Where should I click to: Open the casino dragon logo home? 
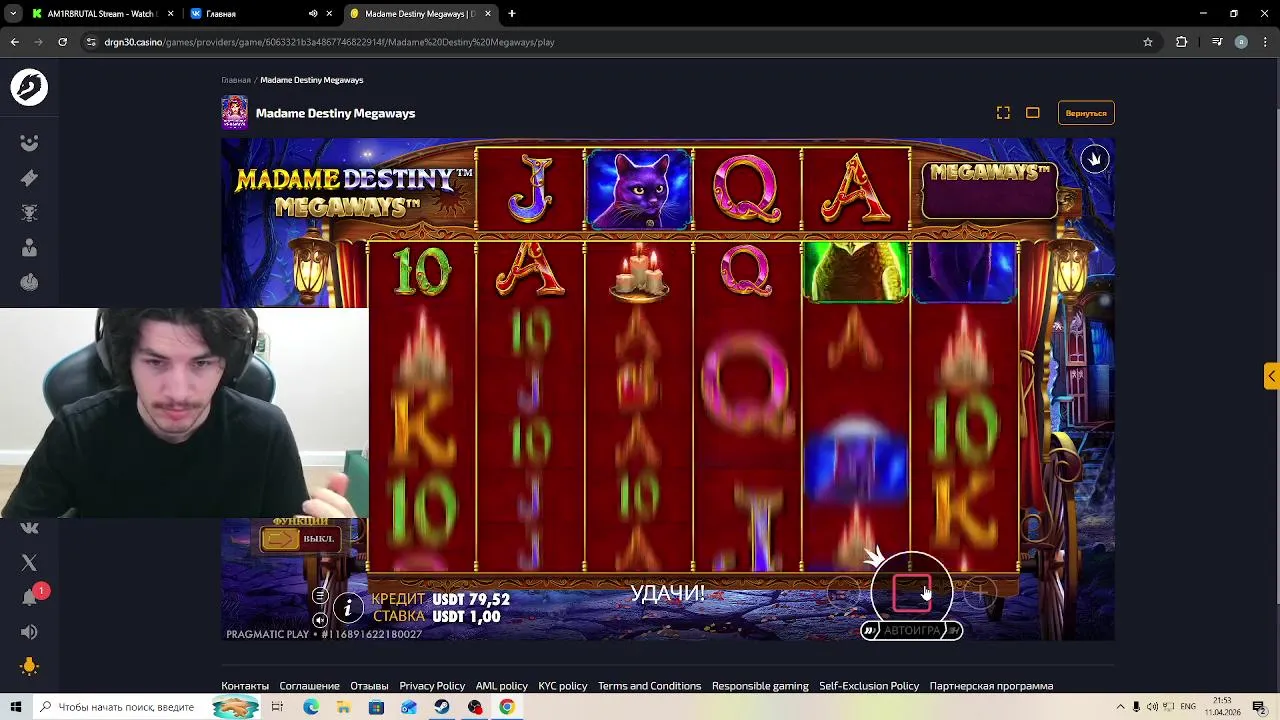pyautogui.click(x=29, y=87)
